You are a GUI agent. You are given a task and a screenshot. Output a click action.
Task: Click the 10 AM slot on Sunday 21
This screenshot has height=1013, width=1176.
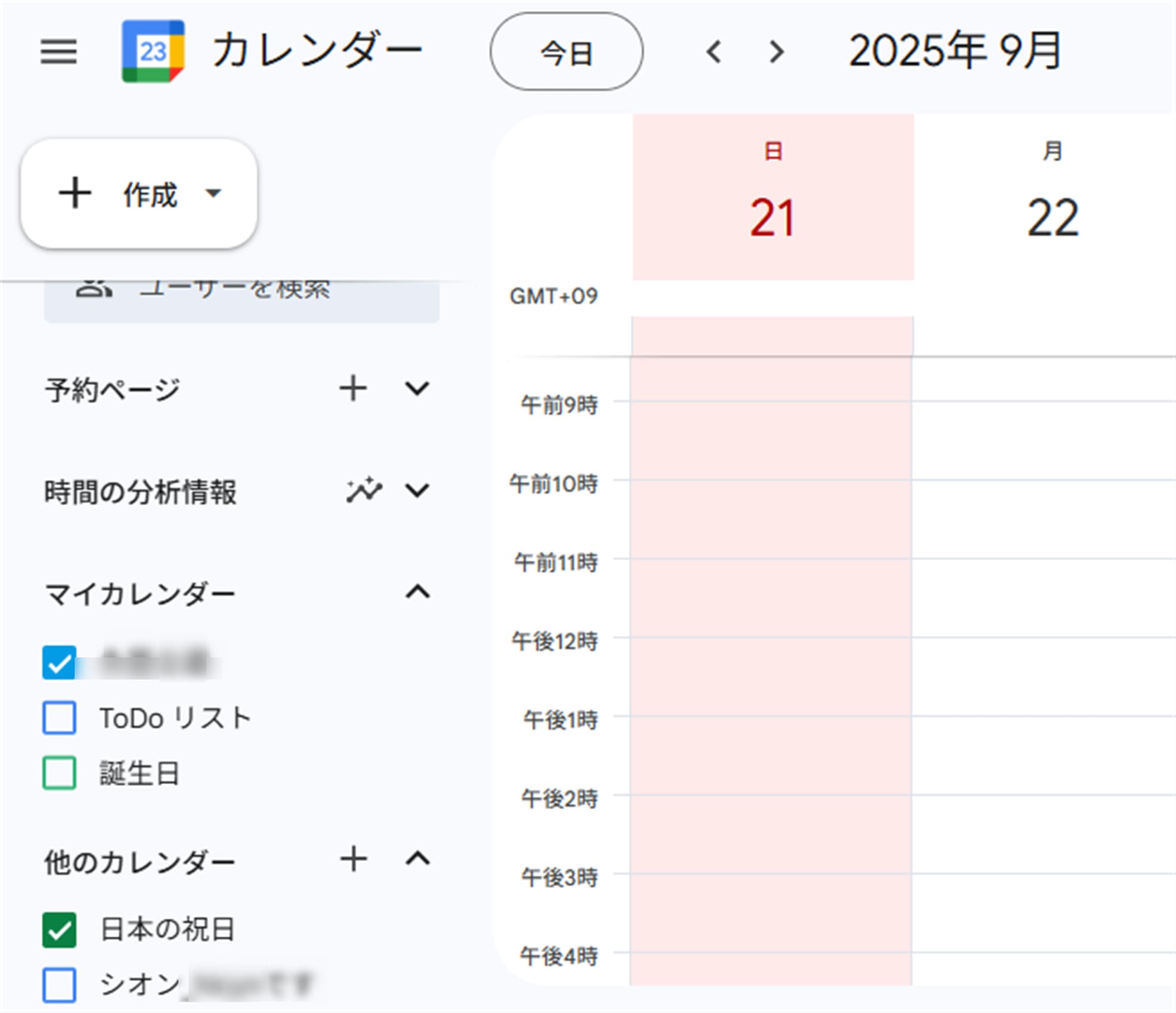[x=772, y=518]
